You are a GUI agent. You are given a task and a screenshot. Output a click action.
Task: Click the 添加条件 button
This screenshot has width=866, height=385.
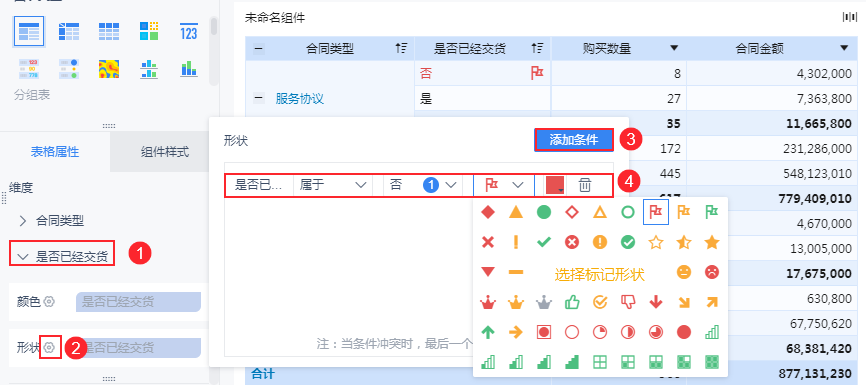coord(574,140)
